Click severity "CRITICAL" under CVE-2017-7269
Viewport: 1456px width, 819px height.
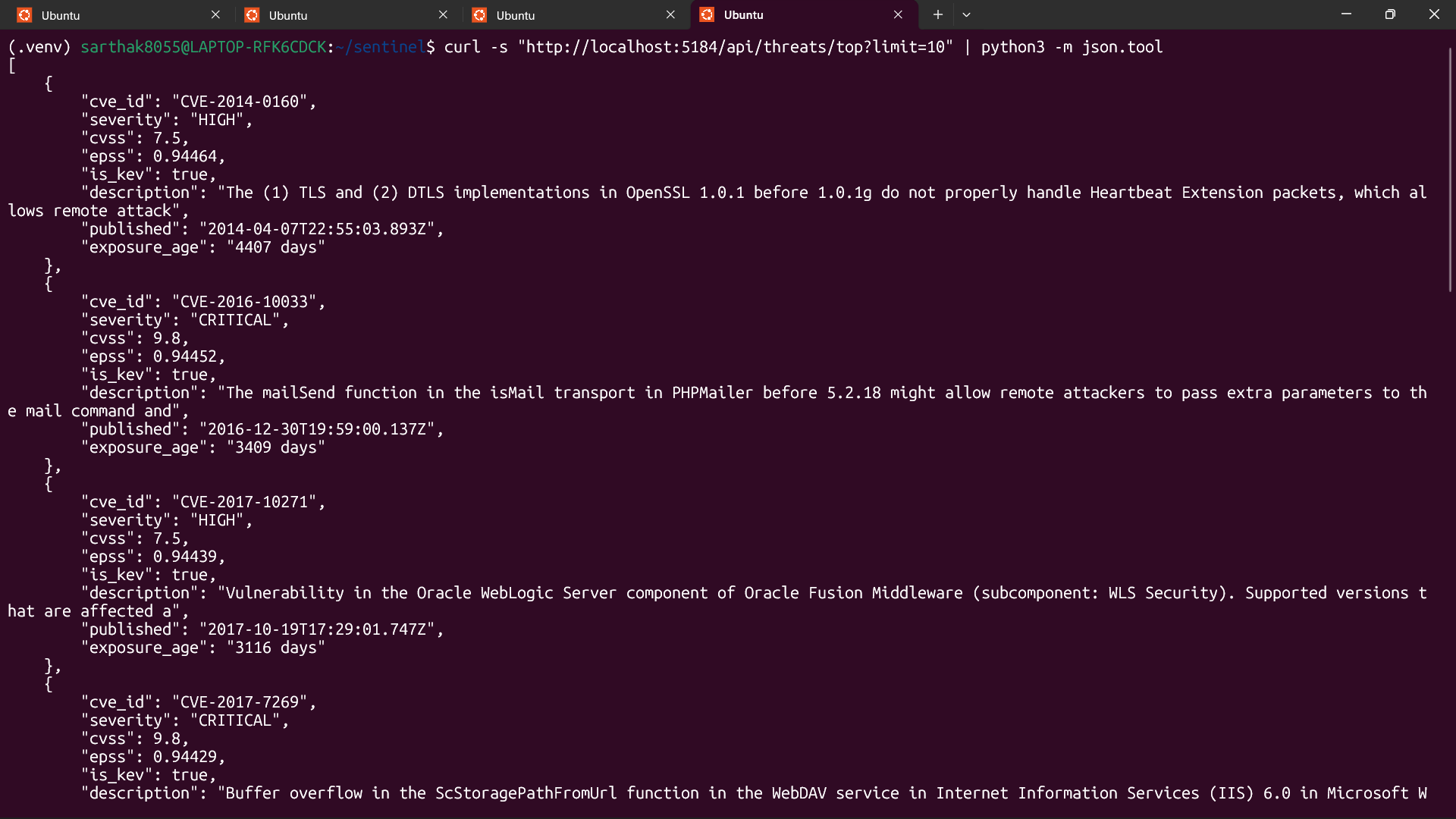pyautogui.click(x=235, y=720)
